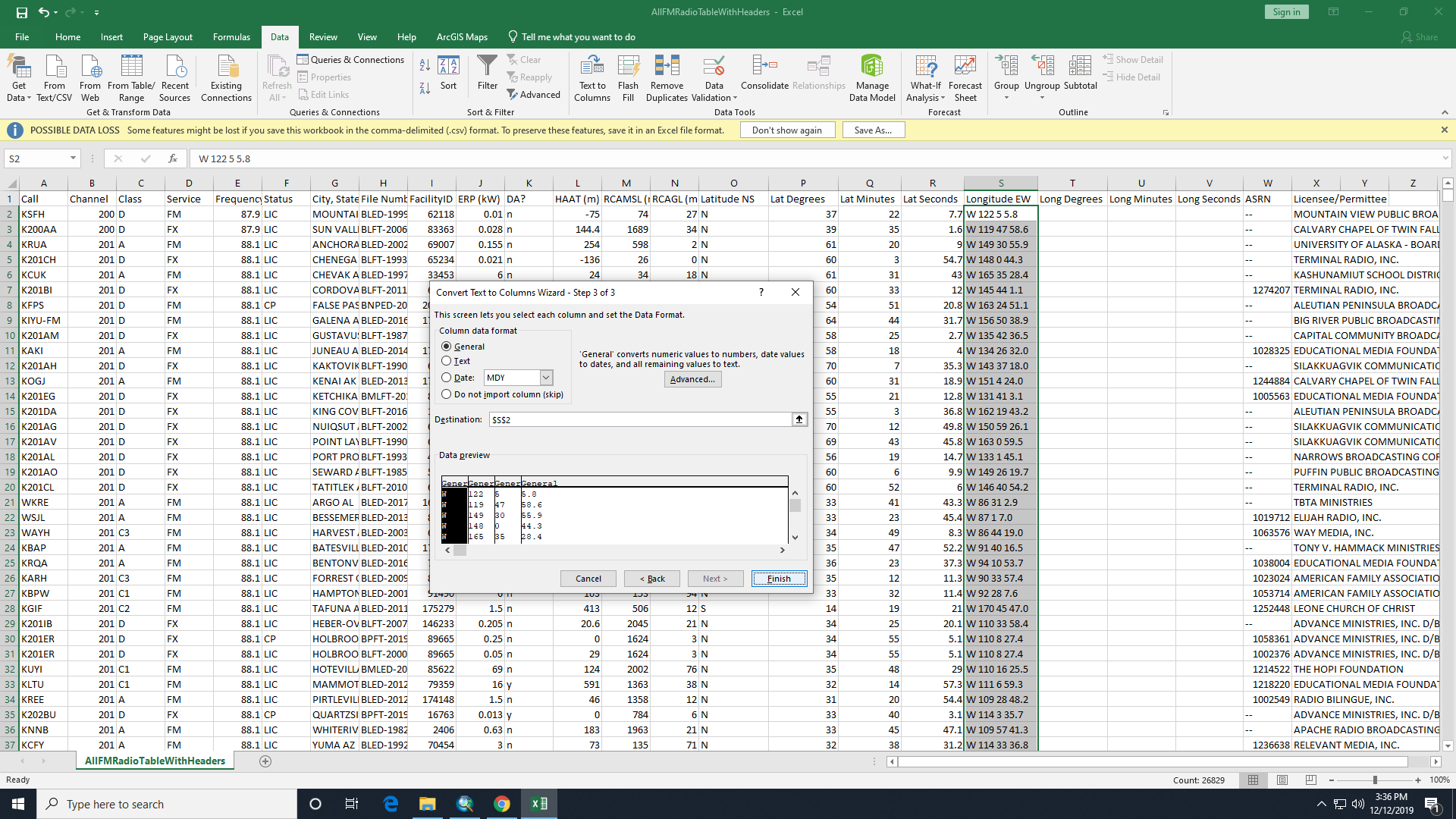Open Windows Start menu
Image resolution: width=1456 pixels, height=819 pixels.
pos(18,804)
